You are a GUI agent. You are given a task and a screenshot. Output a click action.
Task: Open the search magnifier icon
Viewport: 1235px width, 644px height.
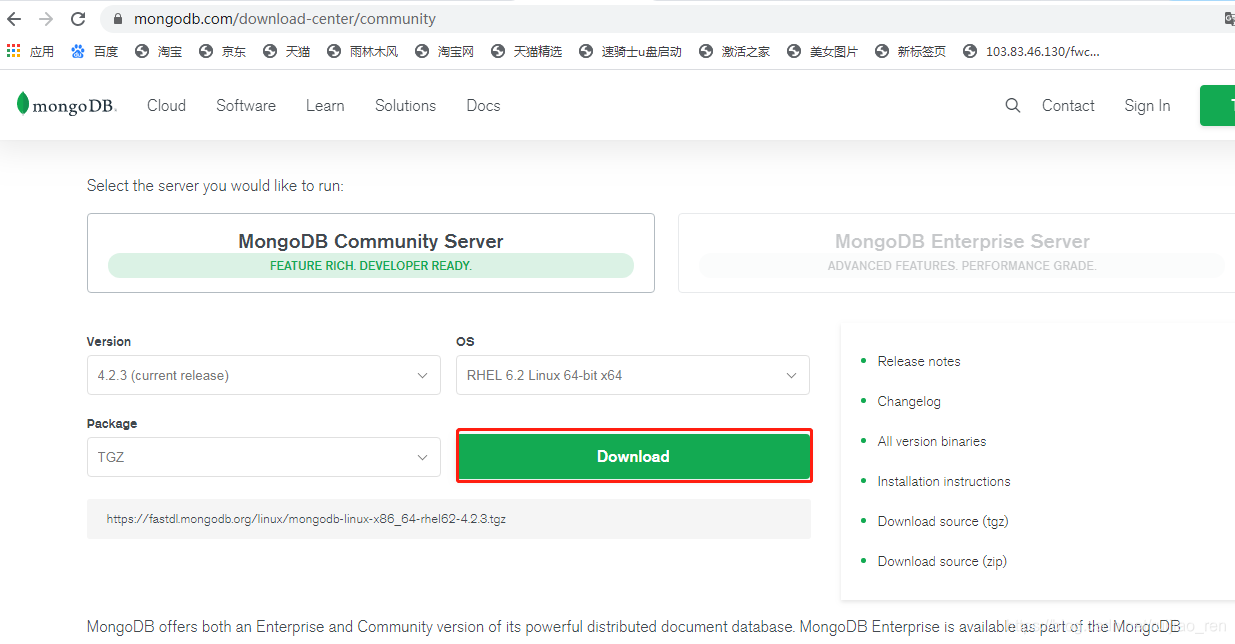point(1013,105)
